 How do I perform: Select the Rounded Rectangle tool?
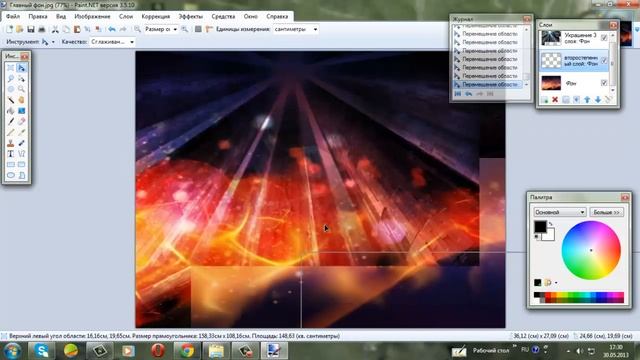21,164
